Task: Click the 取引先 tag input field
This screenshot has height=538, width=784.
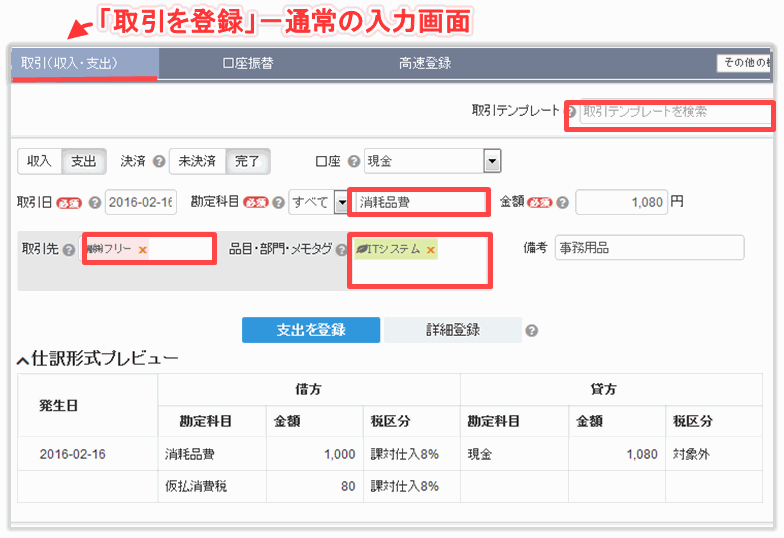Action: (x=148, y=249)
